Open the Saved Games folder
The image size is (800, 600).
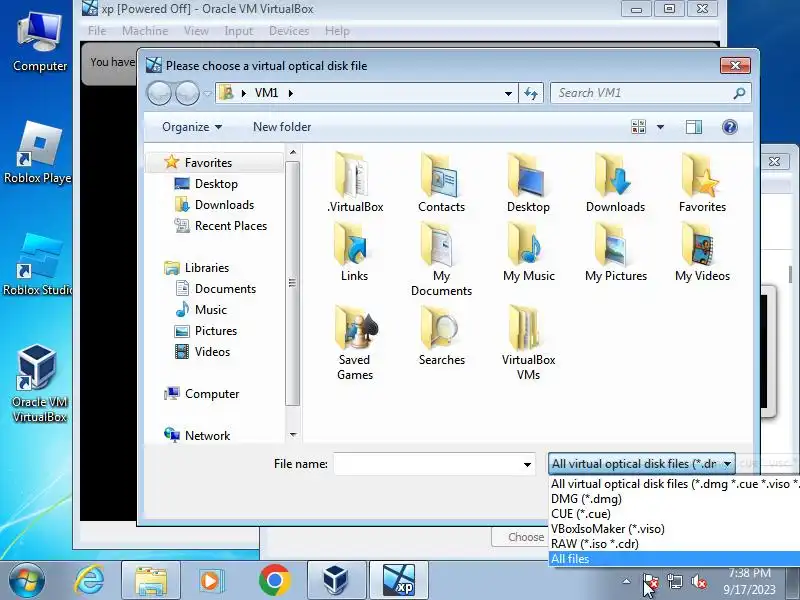tap(355, 343)
